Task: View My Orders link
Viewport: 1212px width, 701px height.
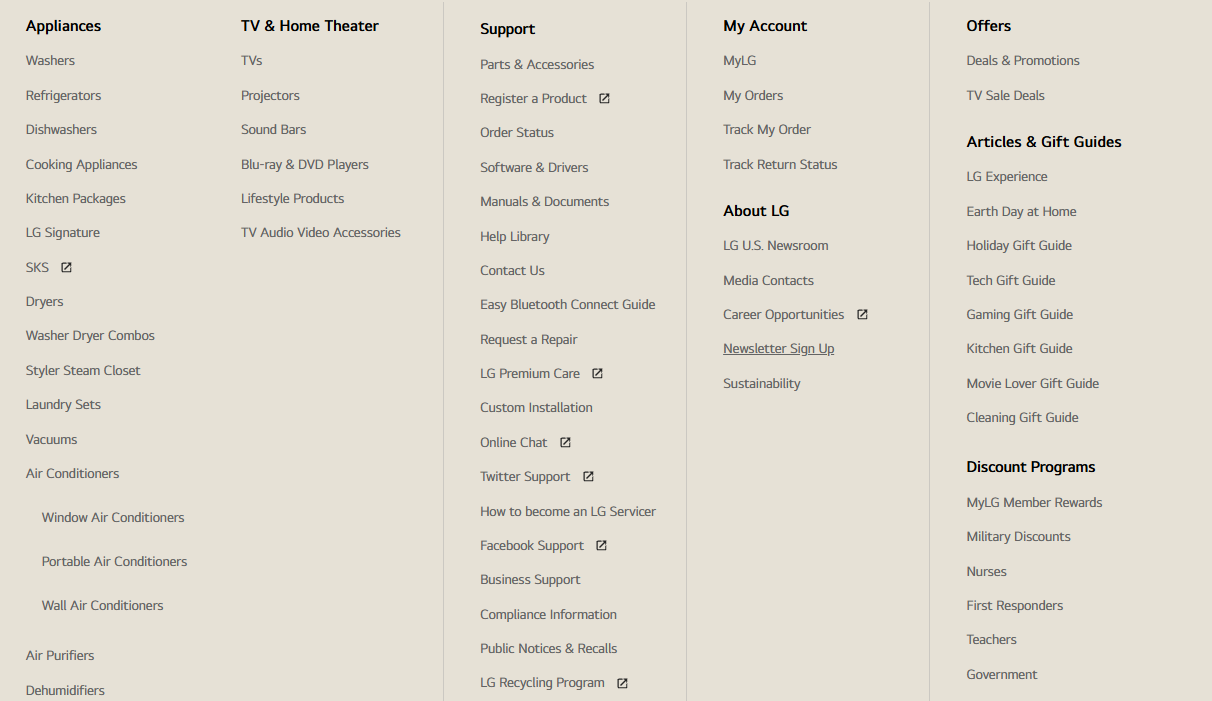Action: click(753, 96)
